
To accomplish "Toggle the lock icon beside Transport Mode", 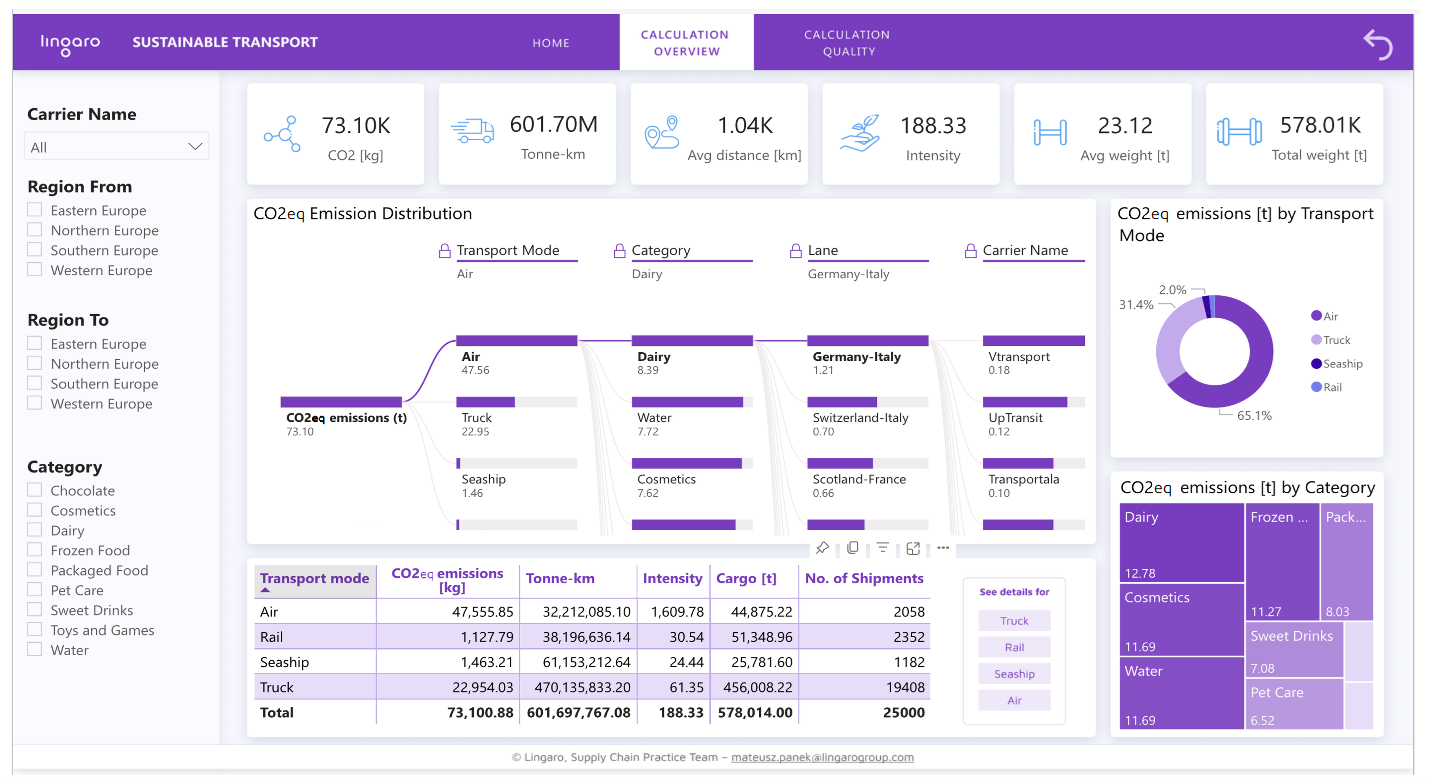I will tap(445, 251).
